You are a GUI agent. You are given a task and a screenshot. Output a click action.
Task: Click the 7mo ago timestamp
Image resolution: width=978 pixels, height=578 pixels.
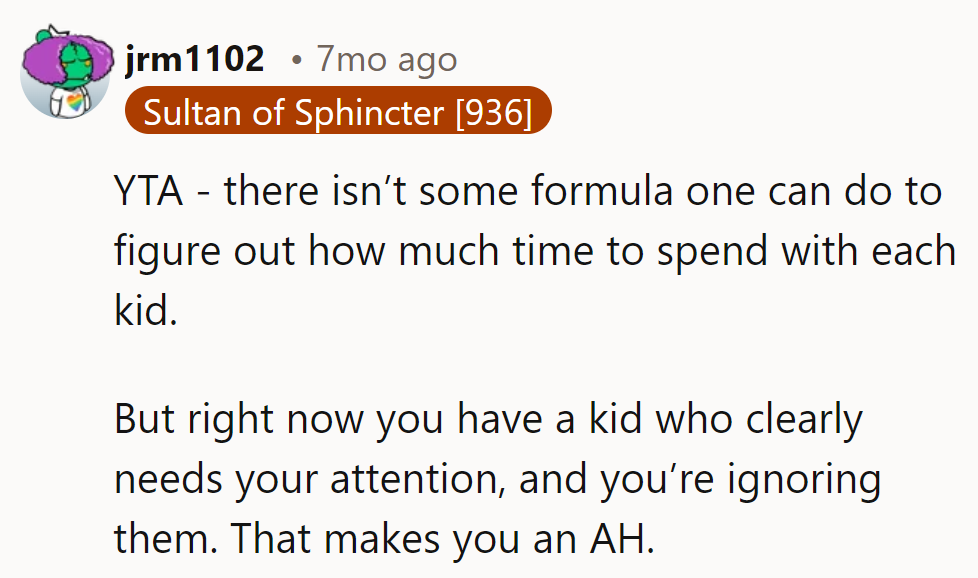point(386,60)
